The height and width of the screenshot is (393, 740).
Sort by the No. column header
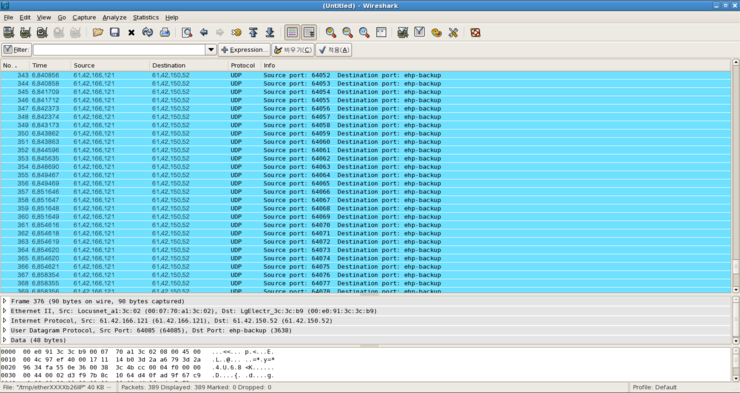click(x=15, y=65)
